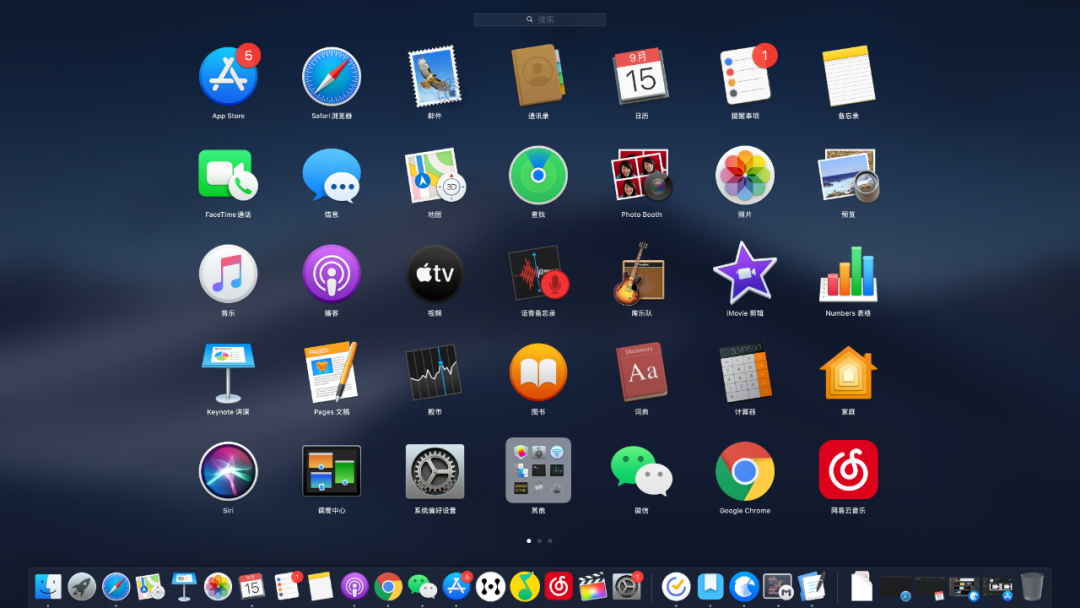Open the 查找 Find My app

point(538,175)
